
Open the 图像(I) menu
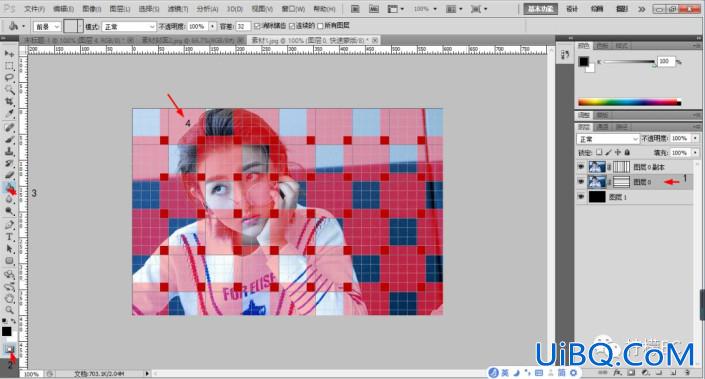coord(91,9)
